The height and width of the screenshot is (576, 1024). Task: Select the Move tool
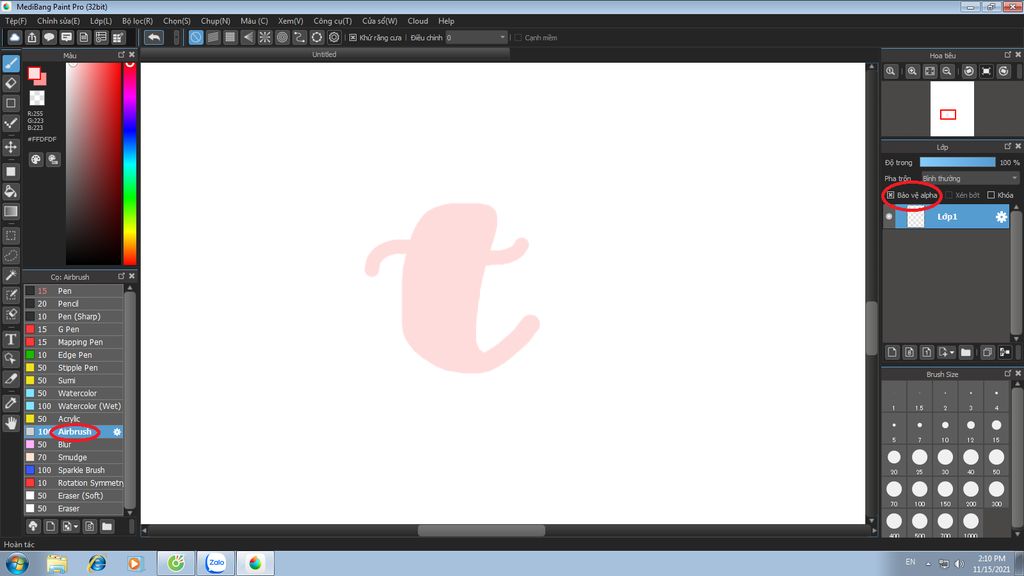[11, 147]
